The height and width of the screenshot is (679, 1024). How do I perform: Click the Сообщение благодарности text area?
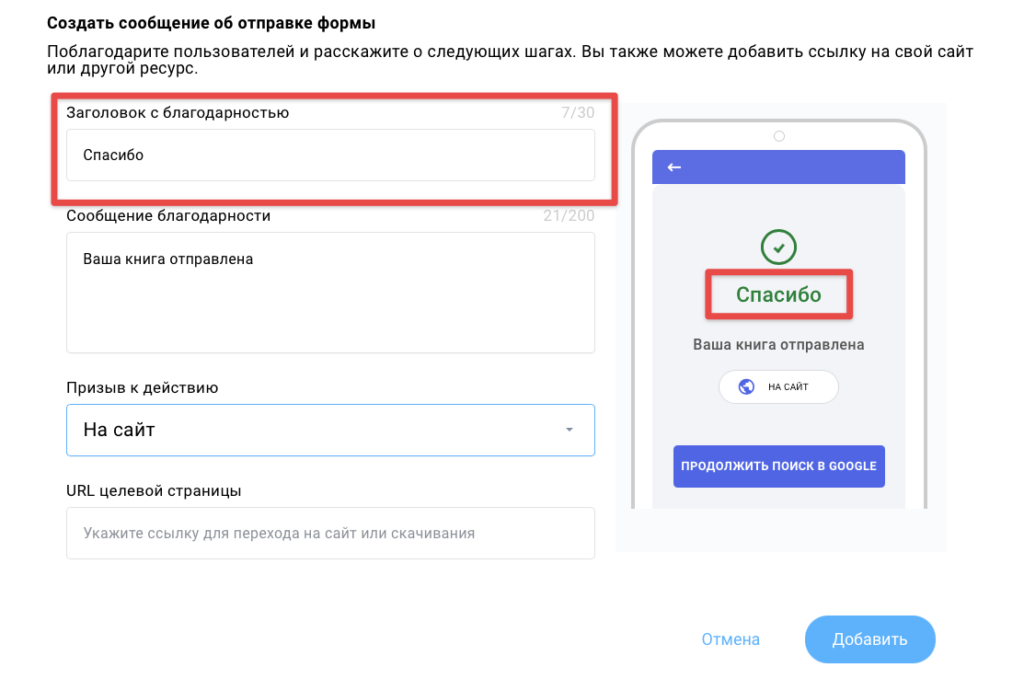330,292
